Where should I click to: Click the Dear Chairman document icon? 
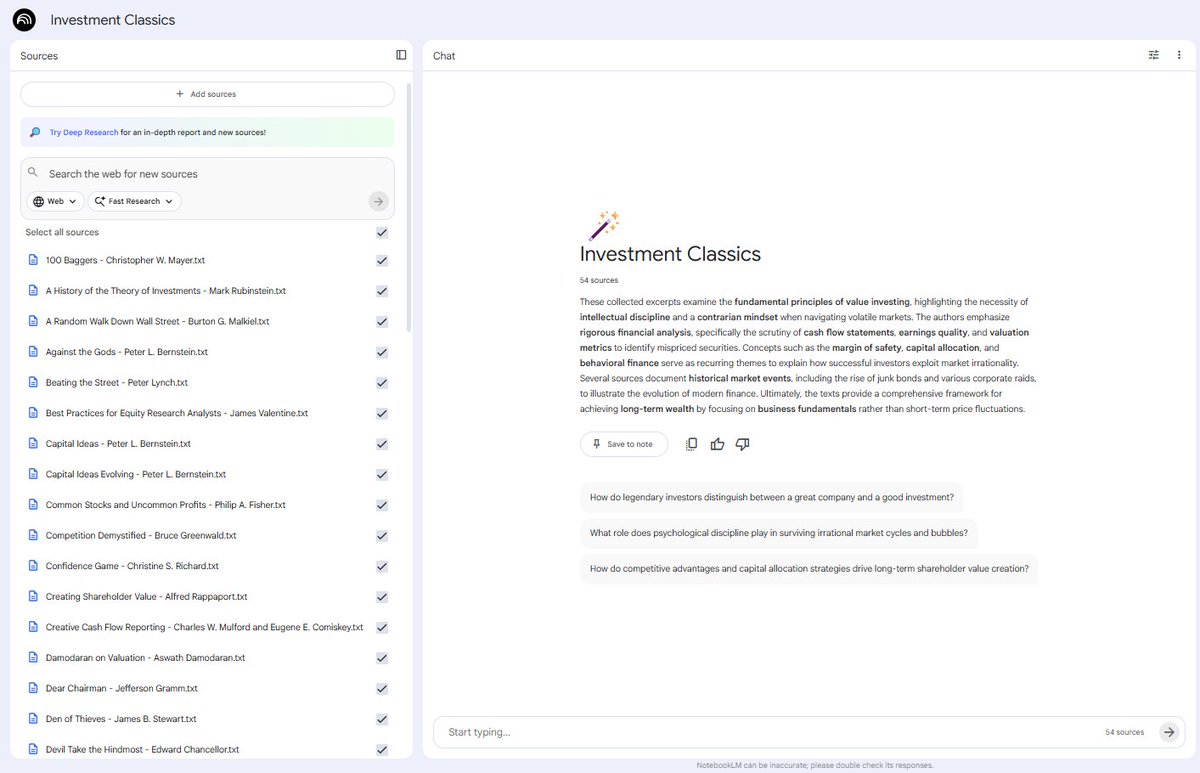click(33, 688)
